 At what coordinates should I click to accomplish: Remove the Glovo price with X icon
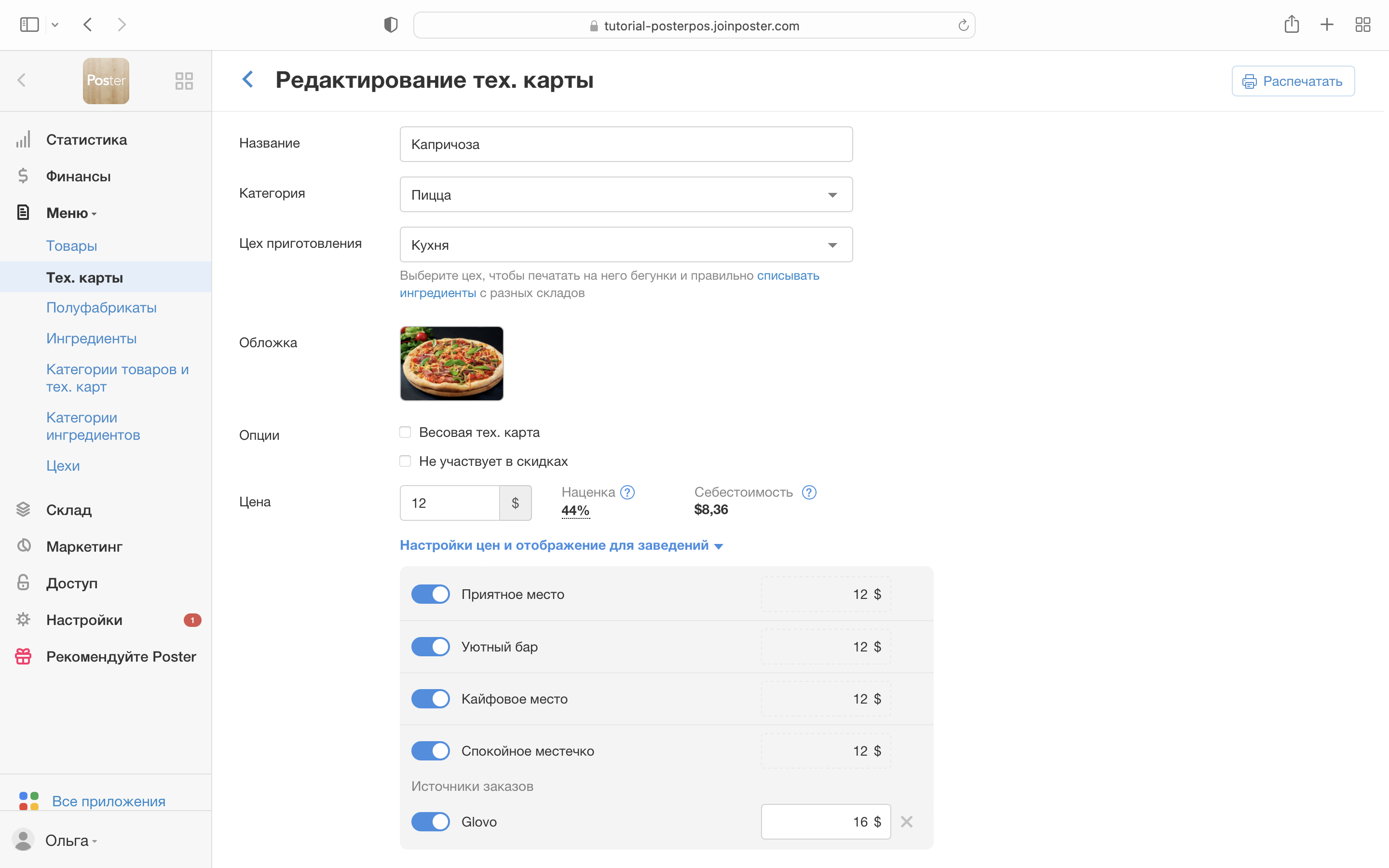pyautogui.click(x=906, y=822)
